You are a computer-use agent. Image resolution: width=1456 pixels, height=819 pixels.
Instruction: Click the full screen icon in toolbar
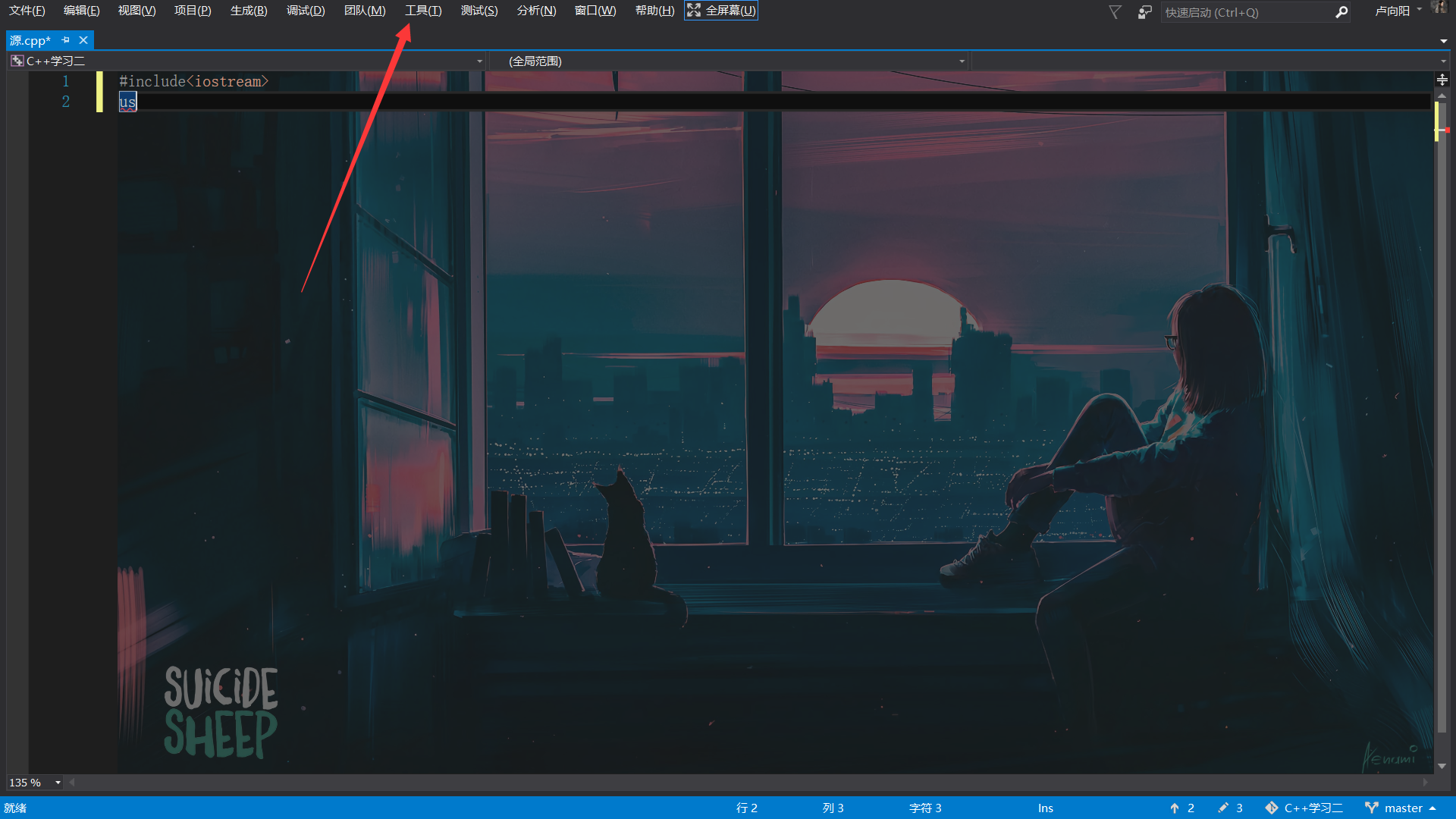pos(694,10)
